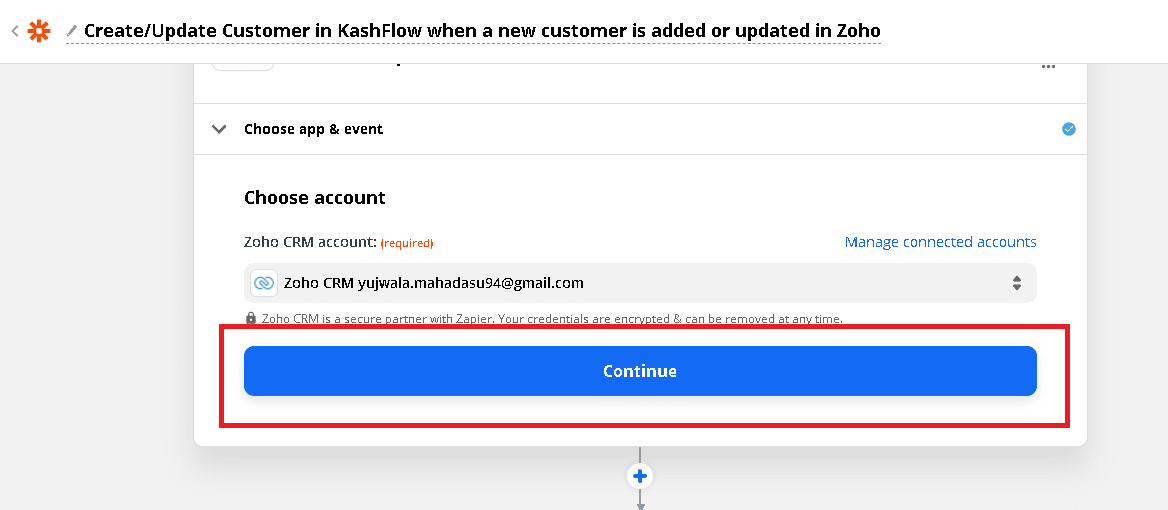Viewport: 1168px width, 510px height.
Task: Click the pencil icon to rename Zap
Action: tap(71, 31)
